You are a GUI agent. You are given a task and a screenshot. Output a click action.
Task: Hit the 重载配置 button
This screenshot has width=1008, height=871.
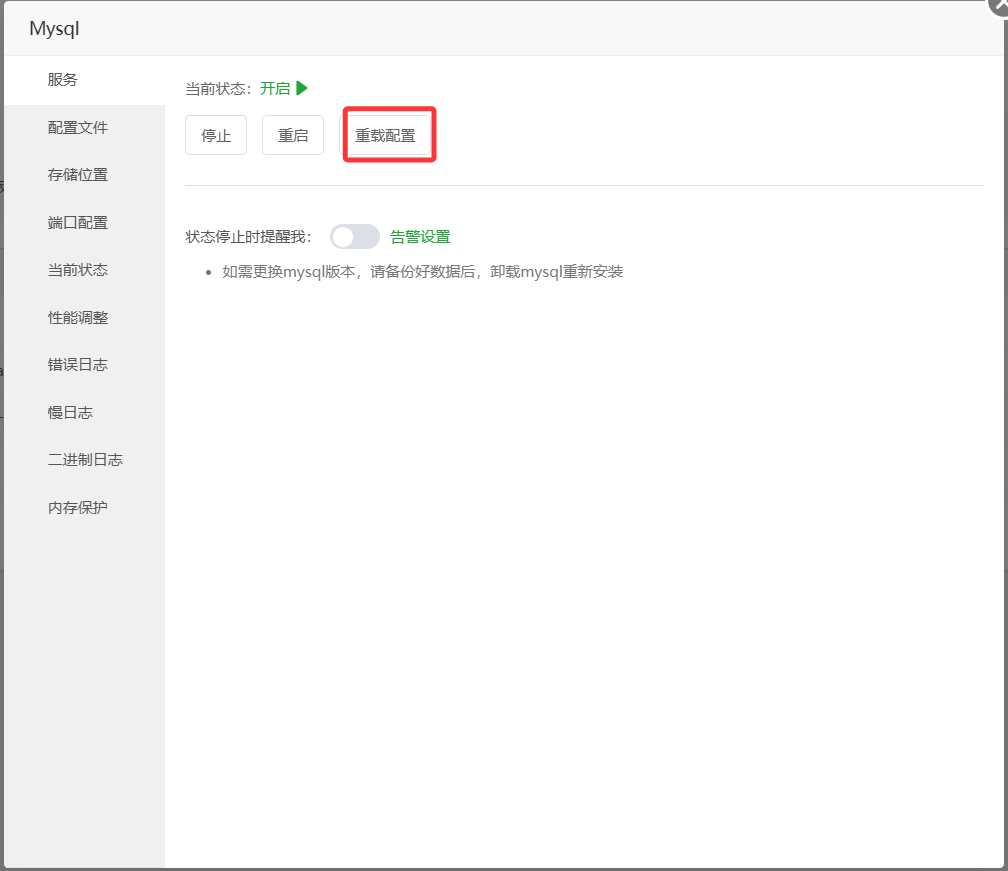click(x=386, y=136)
